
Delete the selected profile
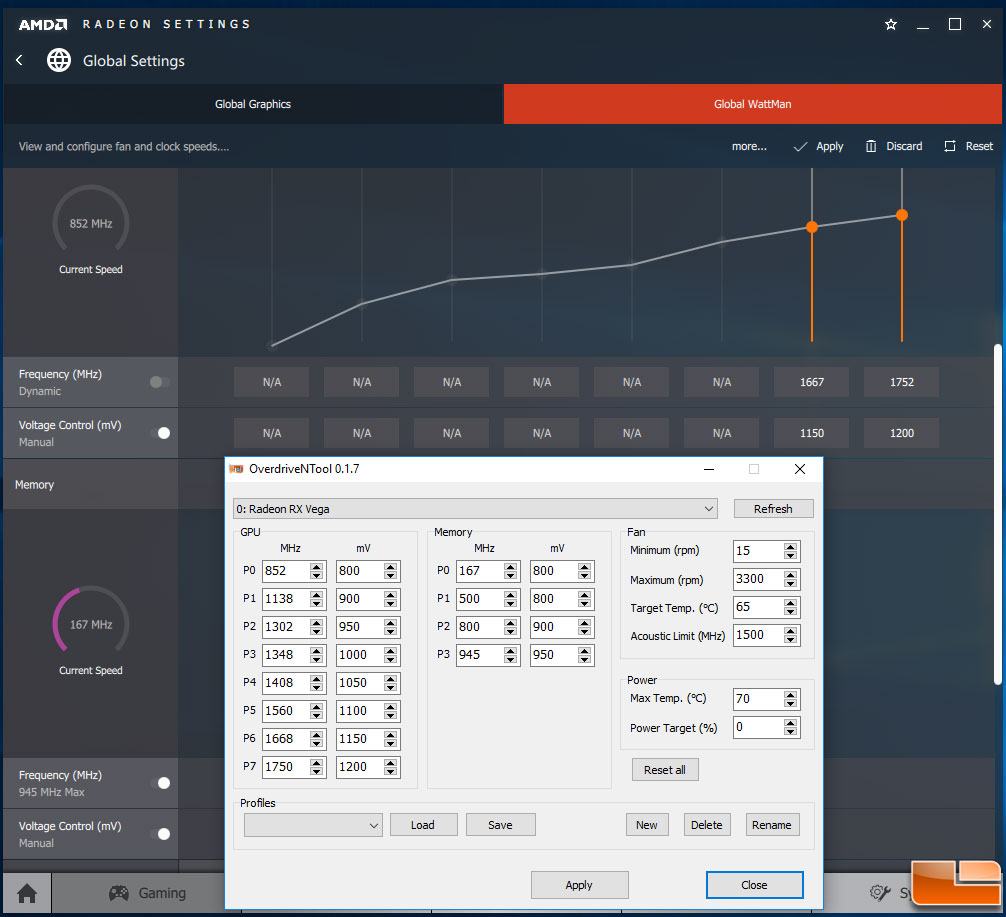pos(706,825)
